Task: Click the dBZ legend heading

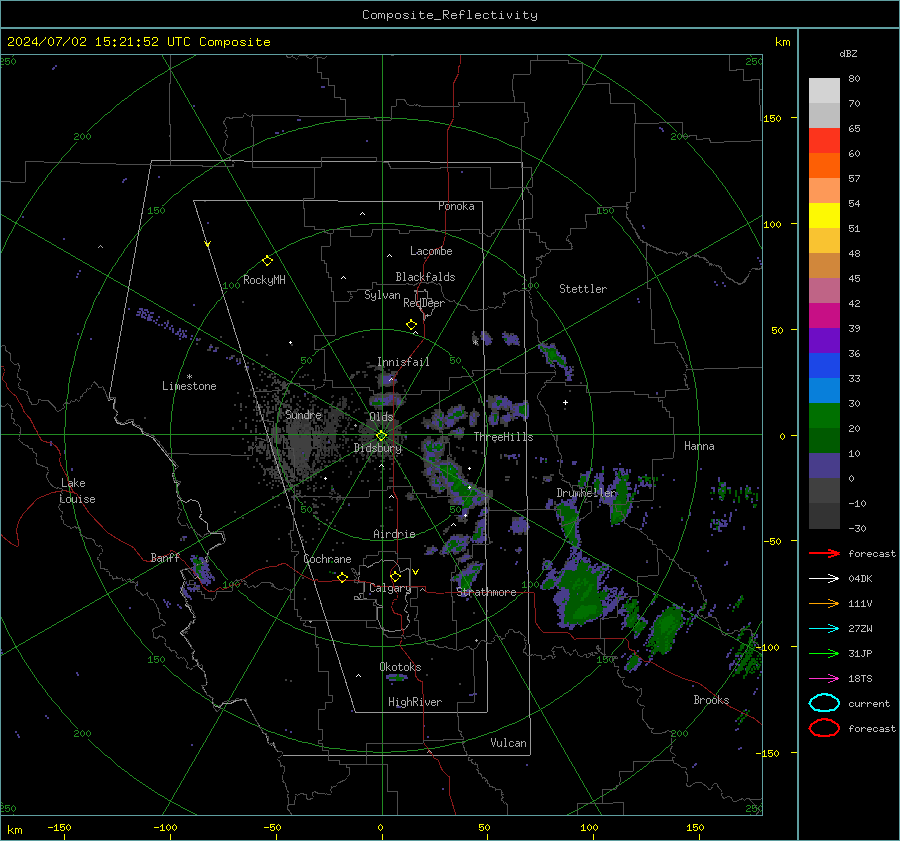Action: [848, 54]
